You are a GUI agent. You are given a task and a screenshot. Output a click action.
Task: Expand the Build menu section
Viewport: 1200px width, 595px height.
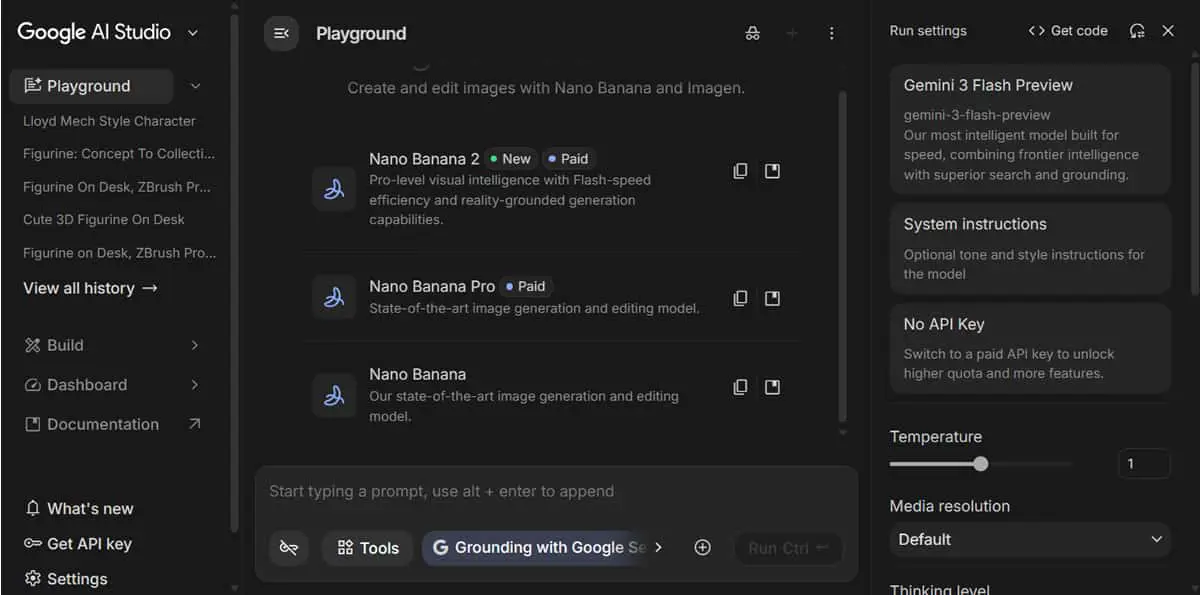(x=111, y=345)
